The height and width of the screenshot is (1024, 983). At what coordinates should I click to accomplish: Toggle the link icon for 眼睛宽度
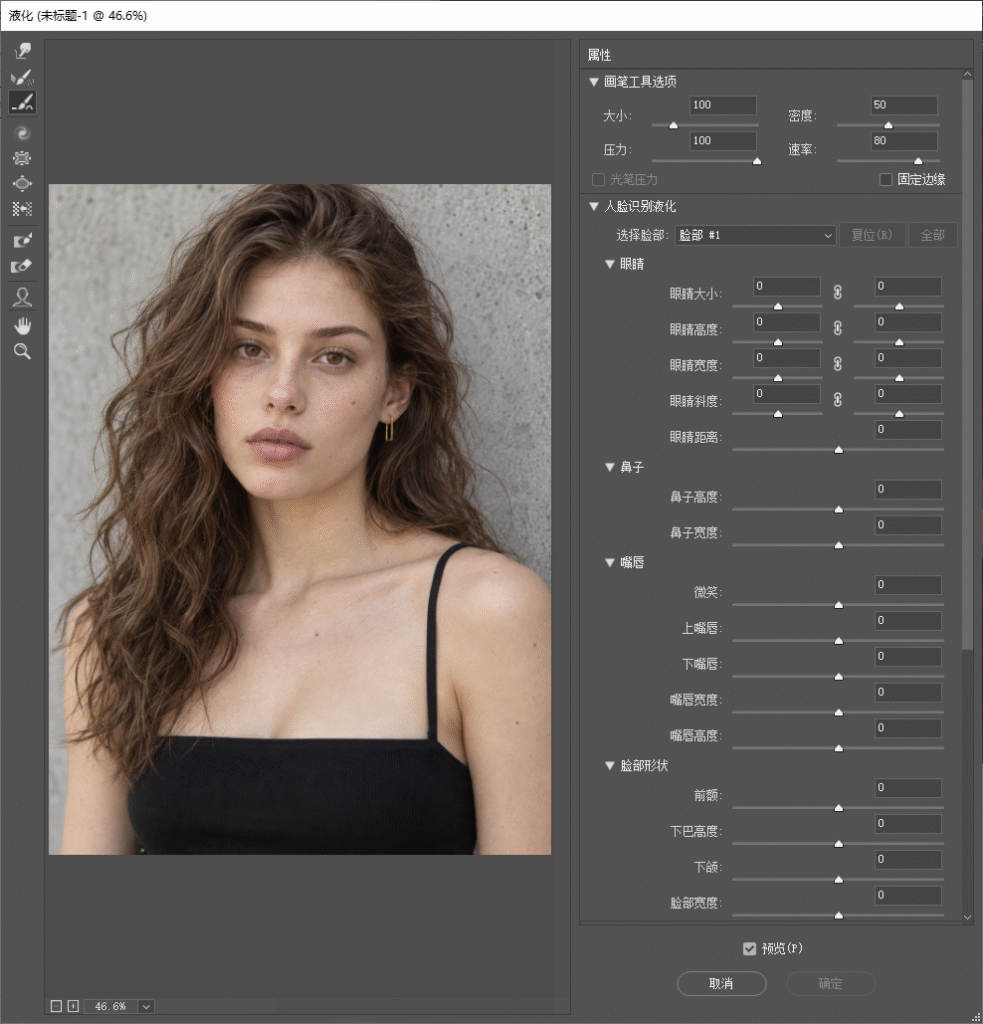(838, 364)
